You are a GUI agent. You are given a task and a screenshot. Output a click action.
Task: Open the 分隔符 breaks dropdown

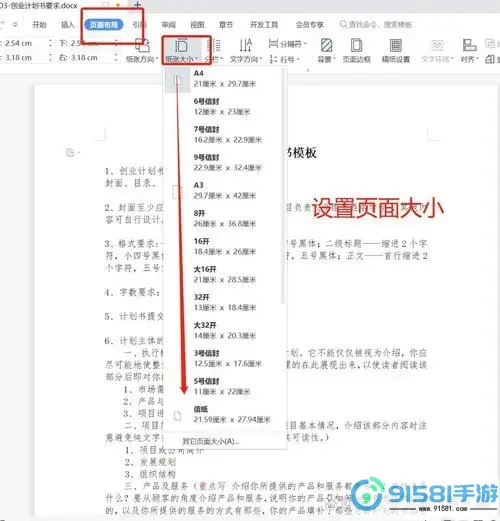pos(287,44)
